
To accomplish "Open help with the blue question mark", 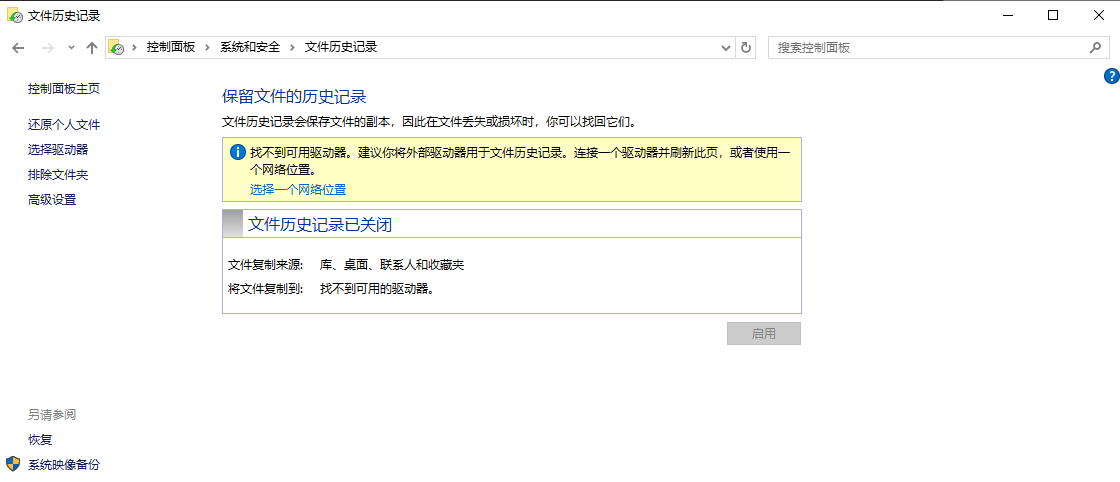I will click(1110, 76).
